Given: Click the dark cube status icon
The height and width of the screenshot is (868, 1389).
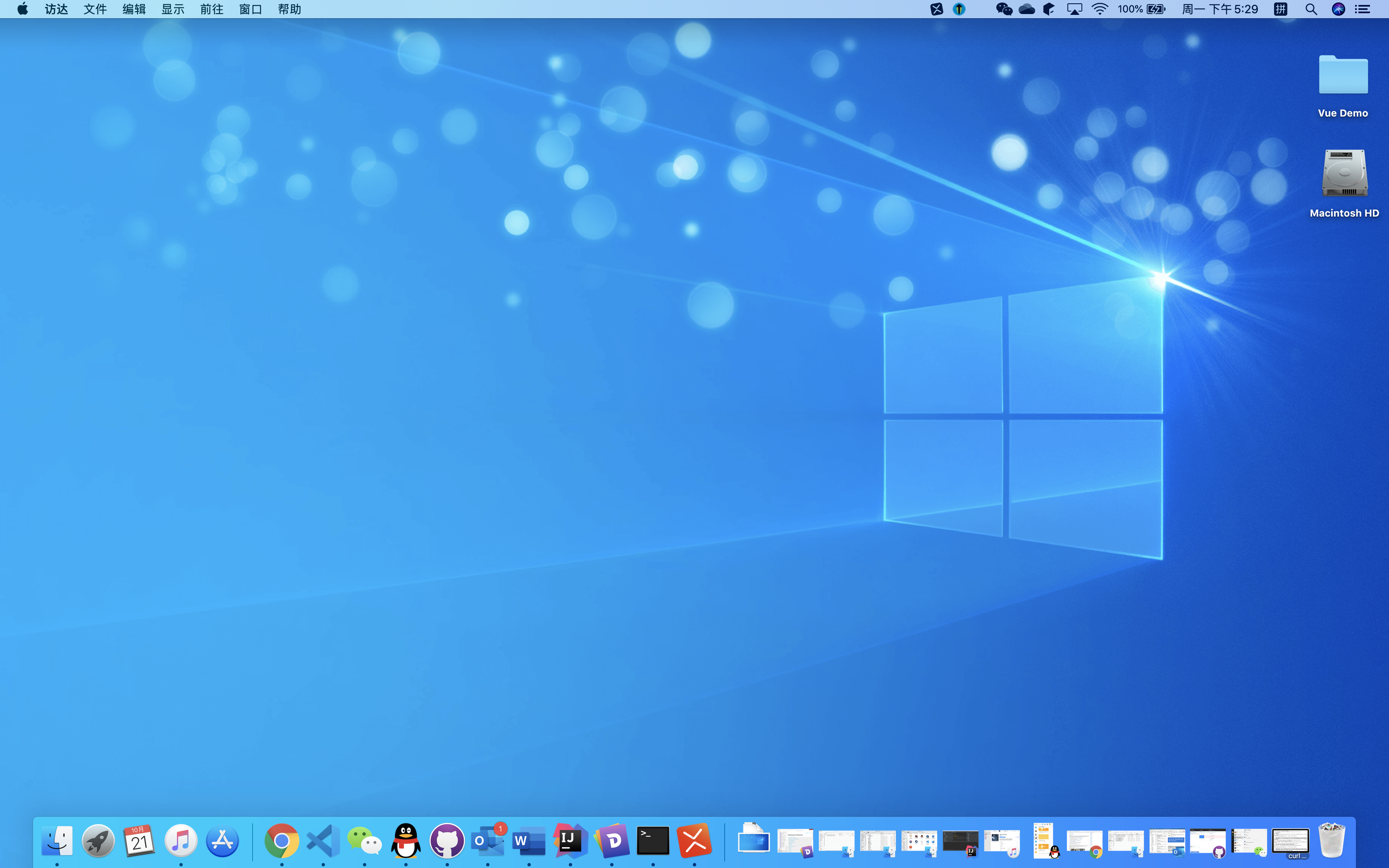Looking at the screenshot, I should 1049,9.
